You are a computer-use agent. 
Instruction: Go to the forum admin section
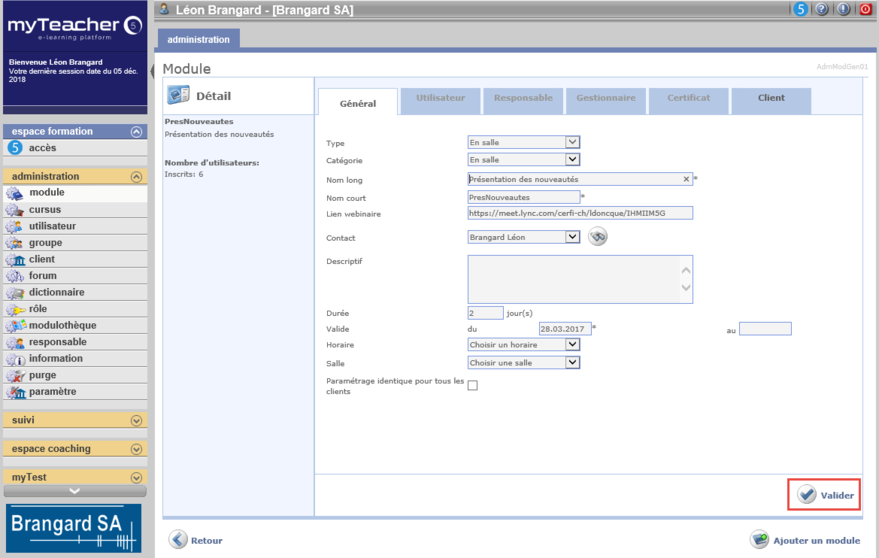click(42, 275)
